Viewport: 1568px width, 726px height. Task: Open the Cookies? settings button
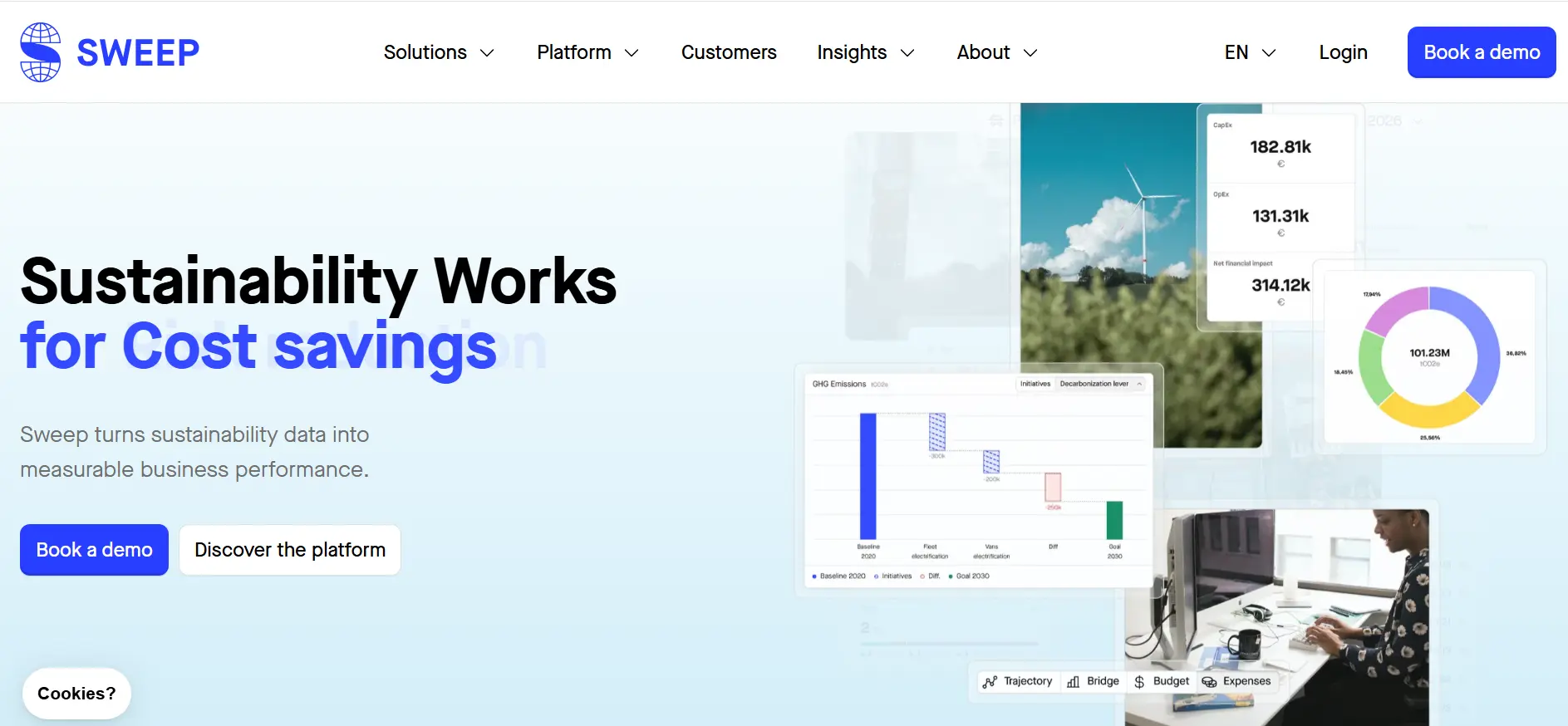coord(76,694)
